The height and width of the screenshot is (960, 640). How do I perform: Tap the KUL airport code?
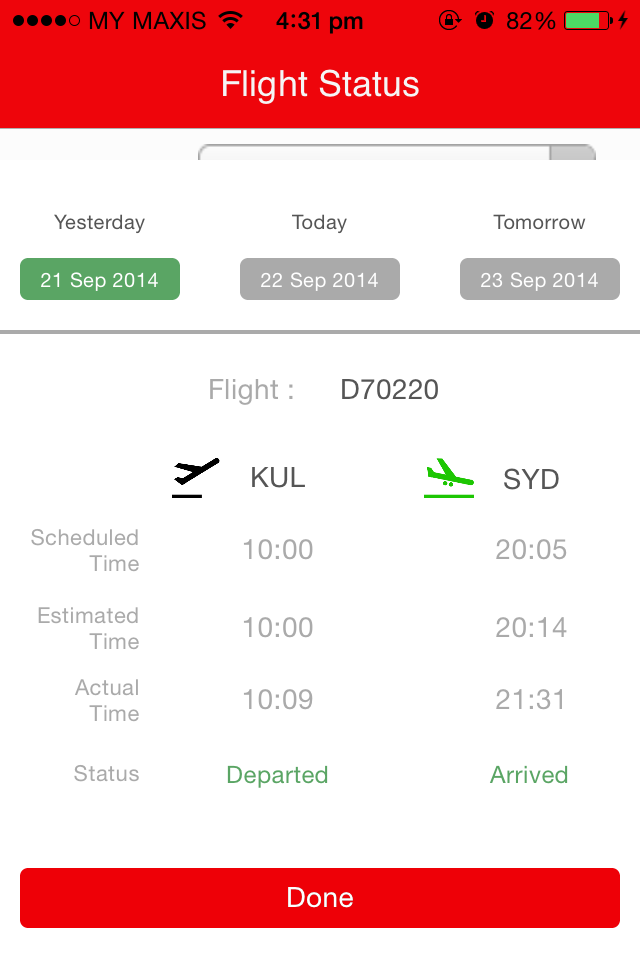277,477
